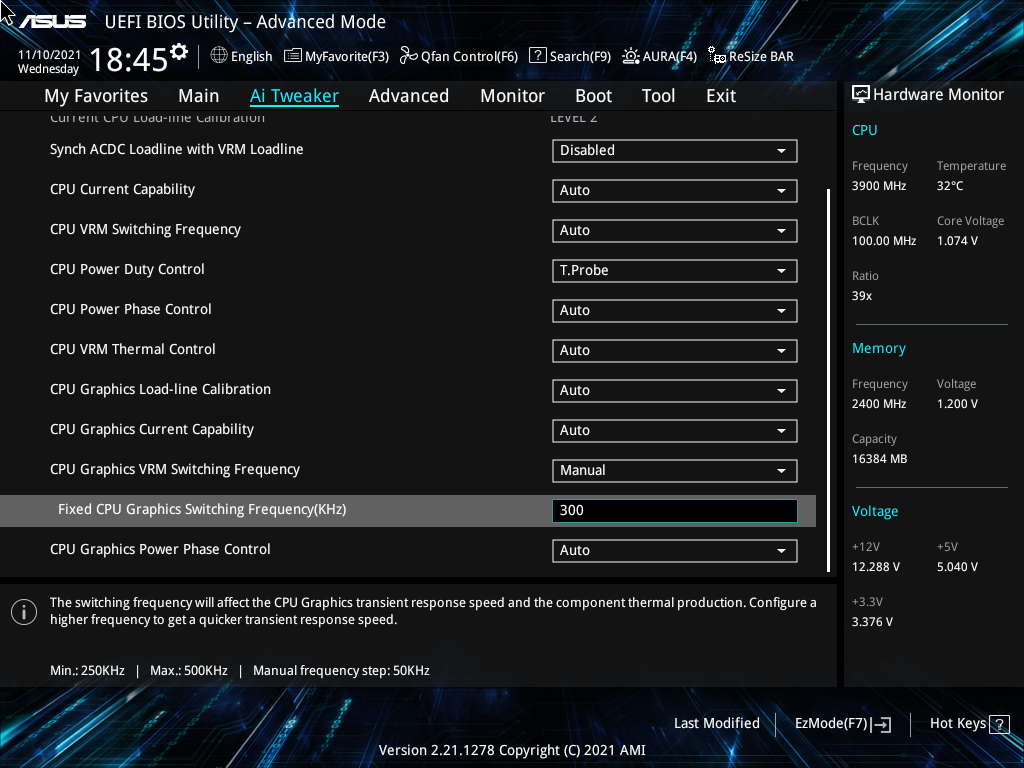Switch to the Main tab
The width and height of the screenshot is (1024, 768).
click(x=199, y=96)
